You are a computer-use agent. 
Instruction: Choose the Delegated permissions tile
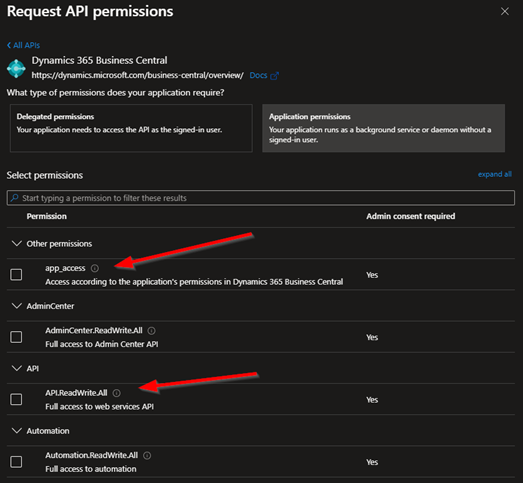[131, 128]
